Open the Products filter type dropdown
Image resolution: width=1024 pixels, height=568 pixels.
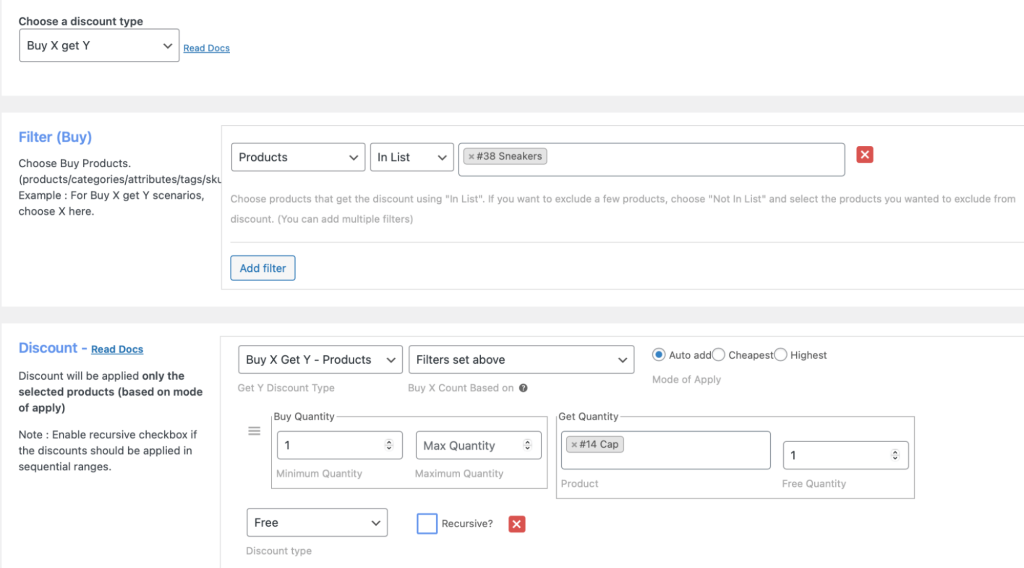[x=298, y=158]
